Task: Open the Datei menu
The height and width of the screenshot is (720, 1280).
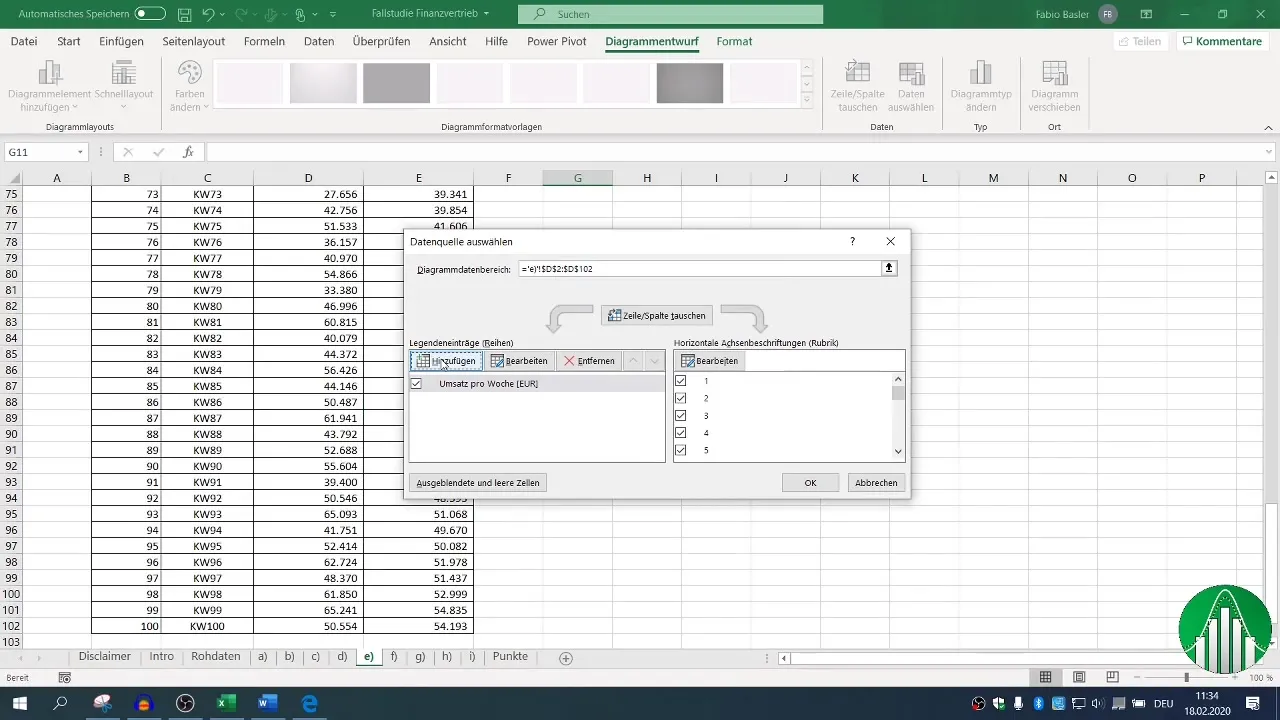Action: 24,42
